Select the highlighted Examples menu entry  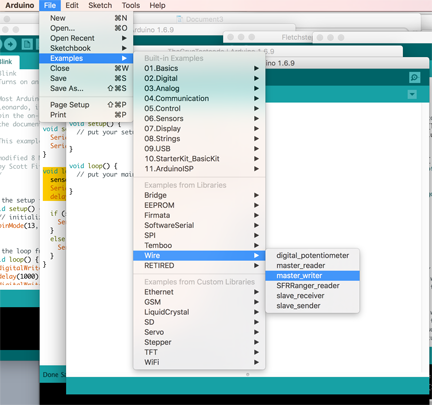(86, 58)
